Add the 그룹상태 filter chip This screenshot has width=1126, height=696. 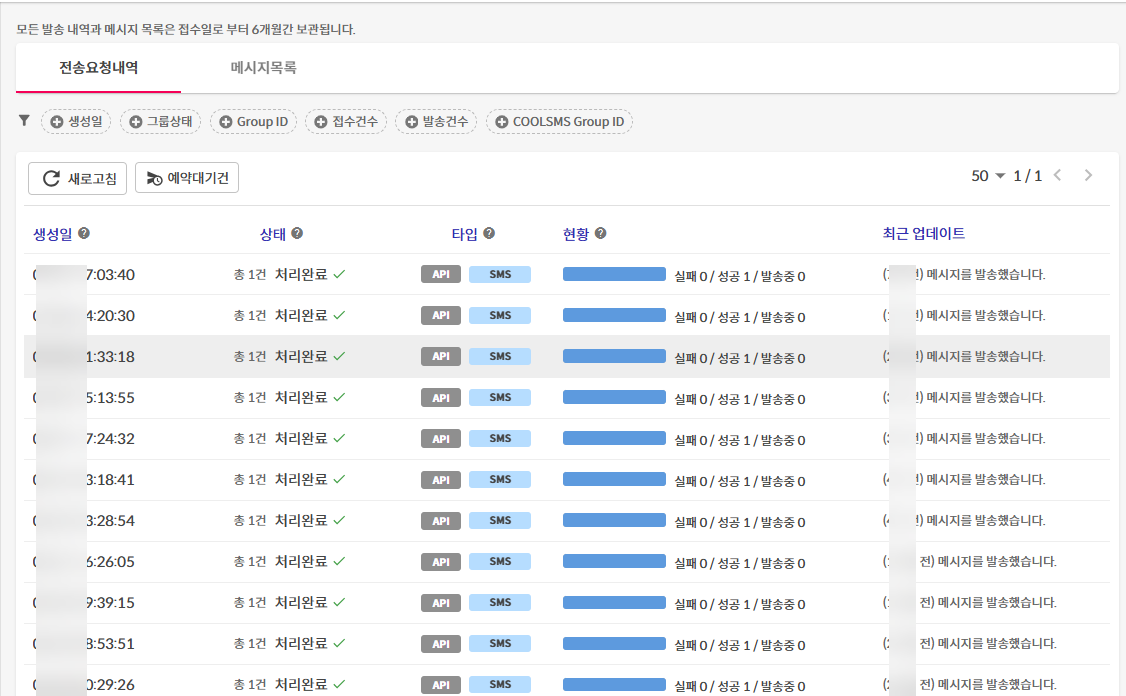pyautogui.click(x=160, y=121)
